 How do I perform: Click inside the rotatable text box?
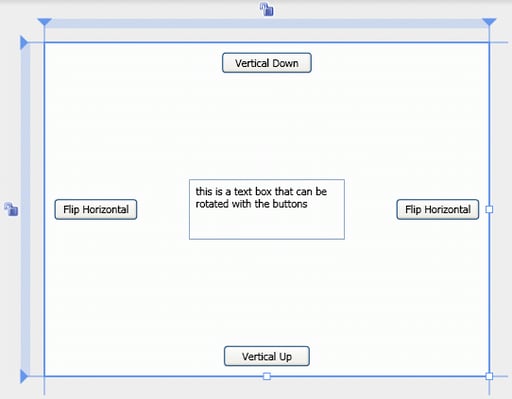267,209
